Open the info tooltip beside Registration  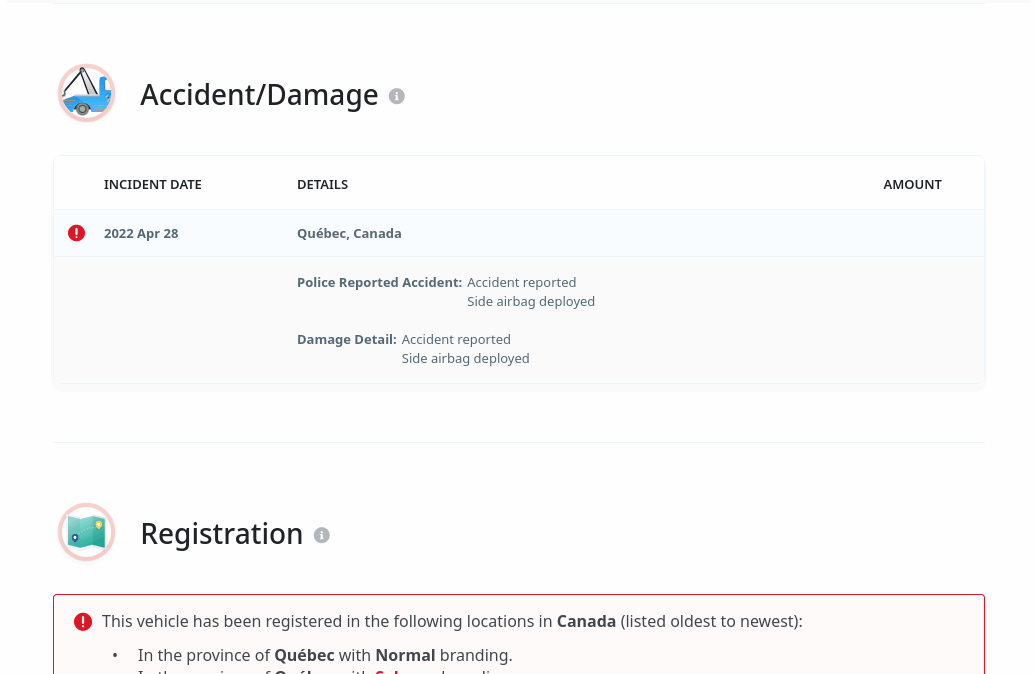coord(321,535)
